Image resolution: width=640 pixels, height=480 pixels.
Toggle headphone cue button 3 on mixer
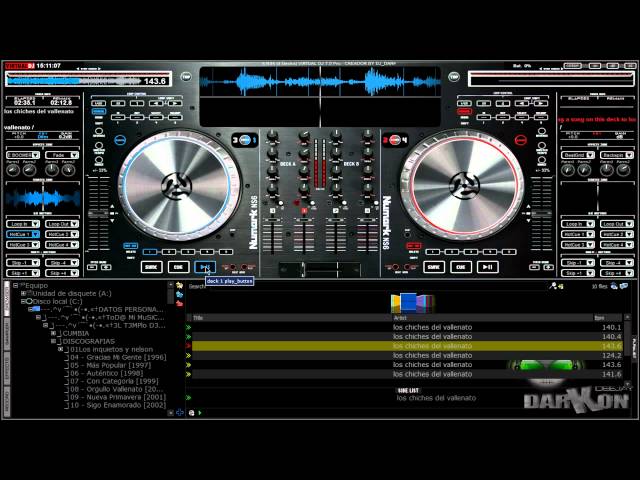272,211
